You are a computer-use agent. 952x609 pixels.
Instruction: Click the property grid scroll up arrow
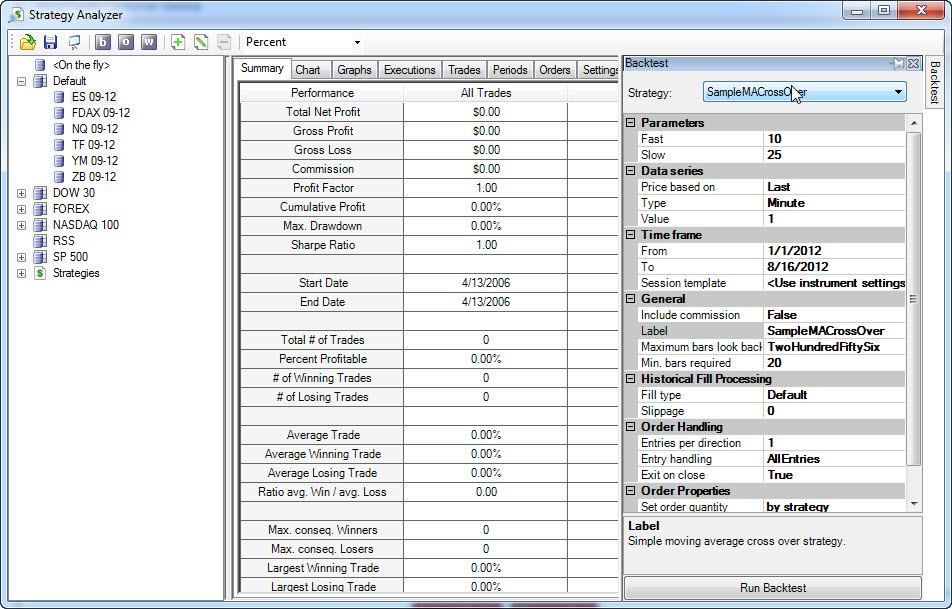pyautogui.click(x=914, y=123)
